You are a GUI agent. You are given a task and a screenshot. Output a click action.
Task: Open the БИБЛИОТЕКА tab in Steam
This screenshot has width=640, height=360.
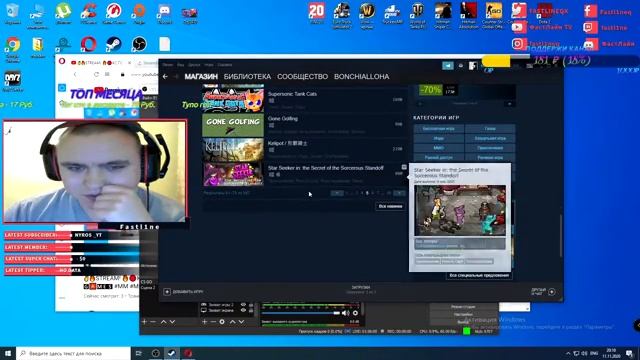click(x=247, y=76)
